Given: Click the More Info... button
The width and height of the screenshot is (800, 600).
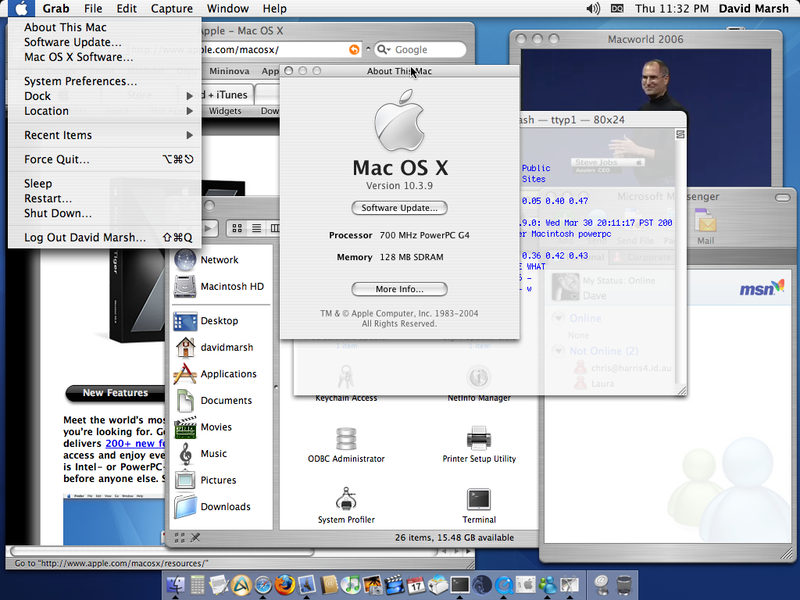Looking at the screenshot, I should pyautogui.click(x=399, y=289).
